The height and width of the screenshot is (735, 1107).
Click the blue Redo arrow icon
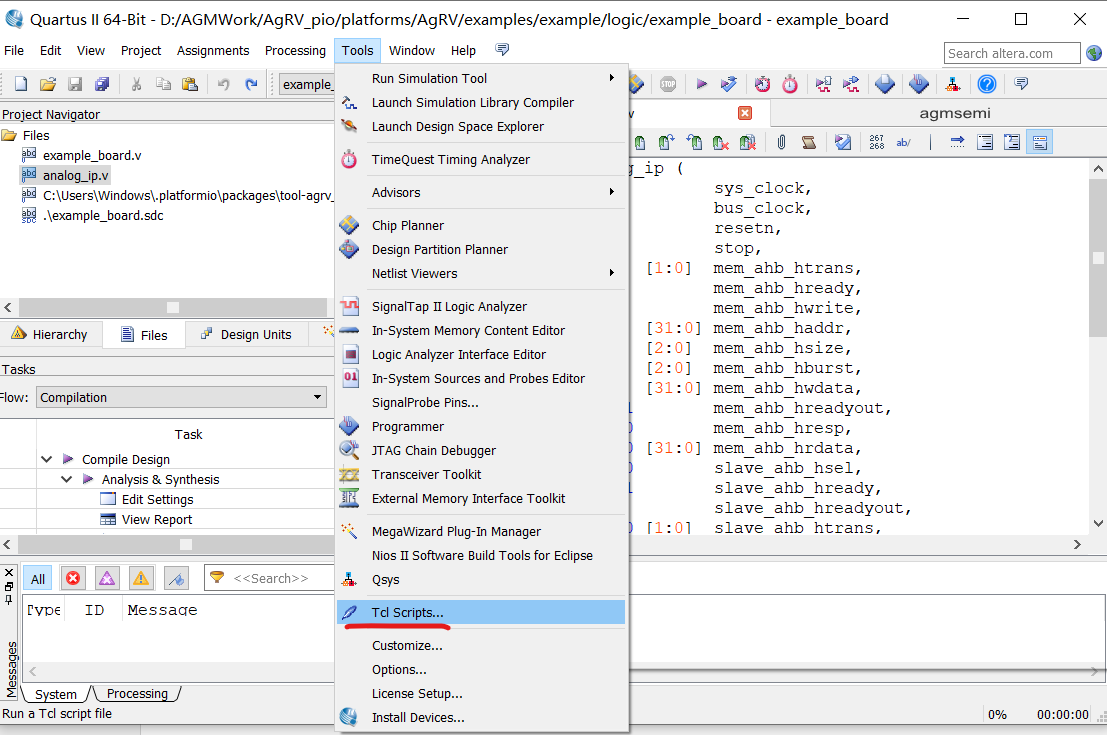click(x=251, y=84)
